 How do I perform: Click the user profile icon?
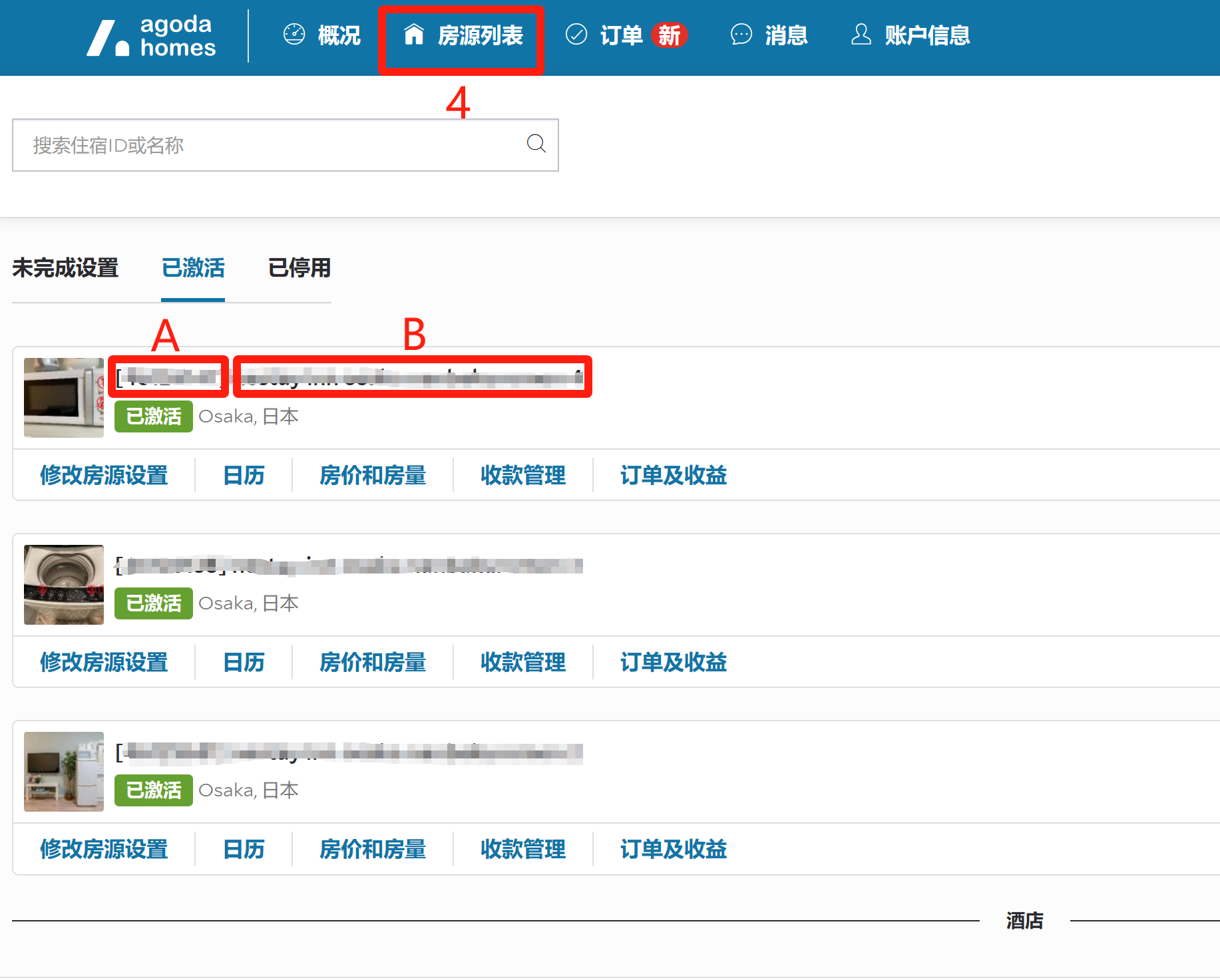click(x=861, y=34)
